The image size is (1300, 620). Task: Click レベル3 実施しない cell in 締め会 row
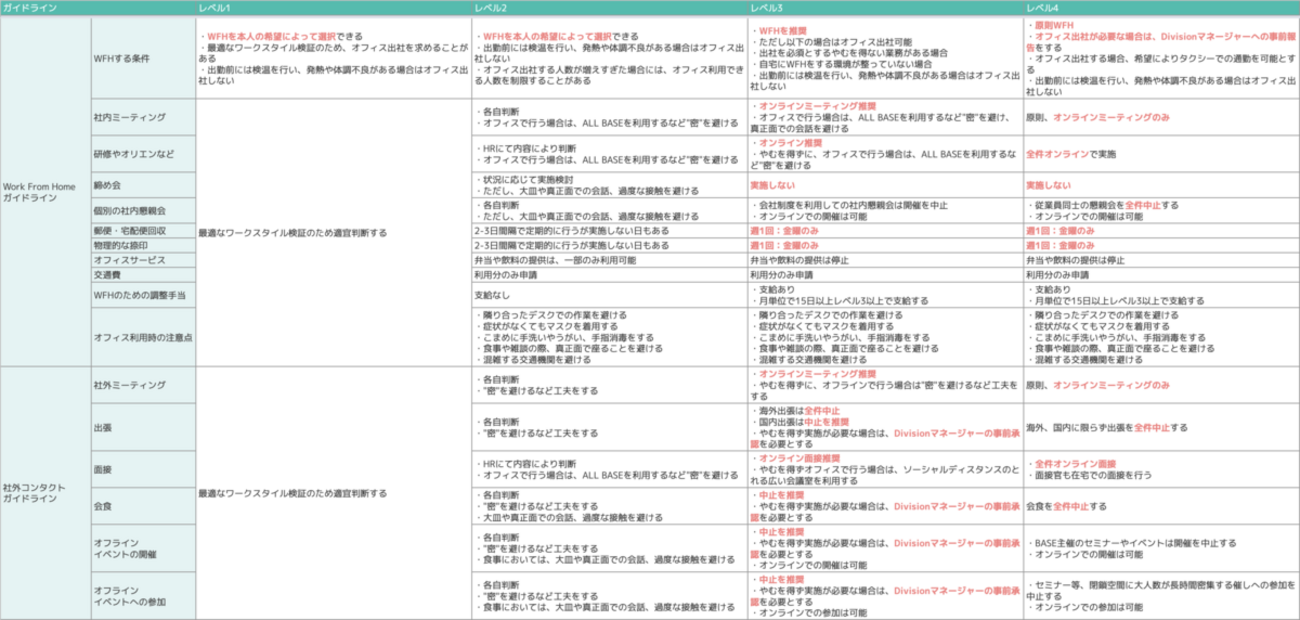[885, 186]
